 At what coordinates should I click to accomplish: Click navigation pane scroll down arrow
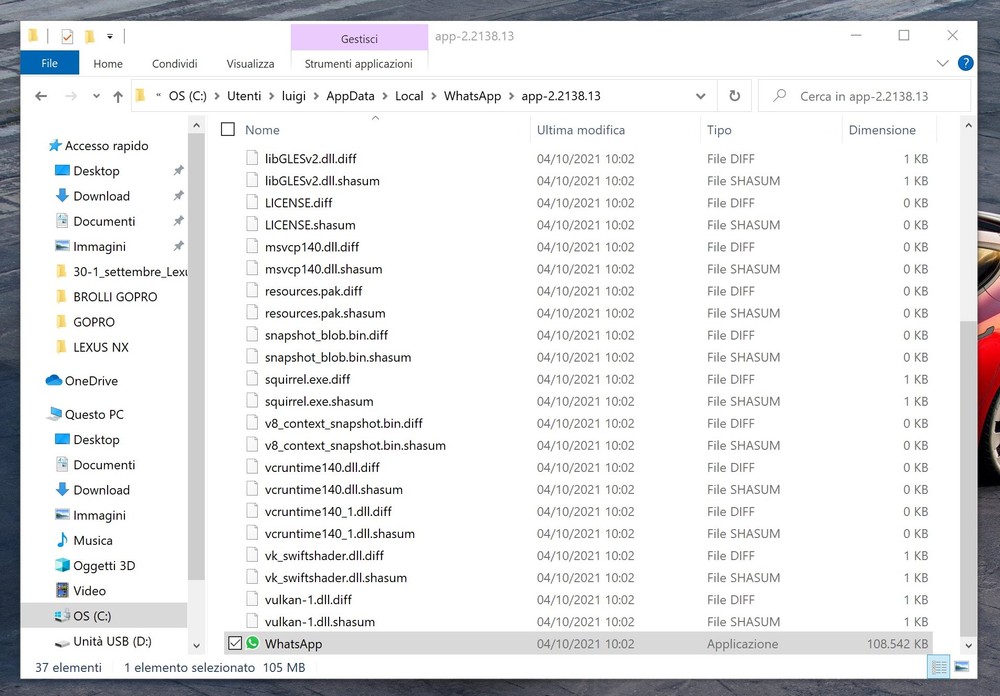point(196,645)
